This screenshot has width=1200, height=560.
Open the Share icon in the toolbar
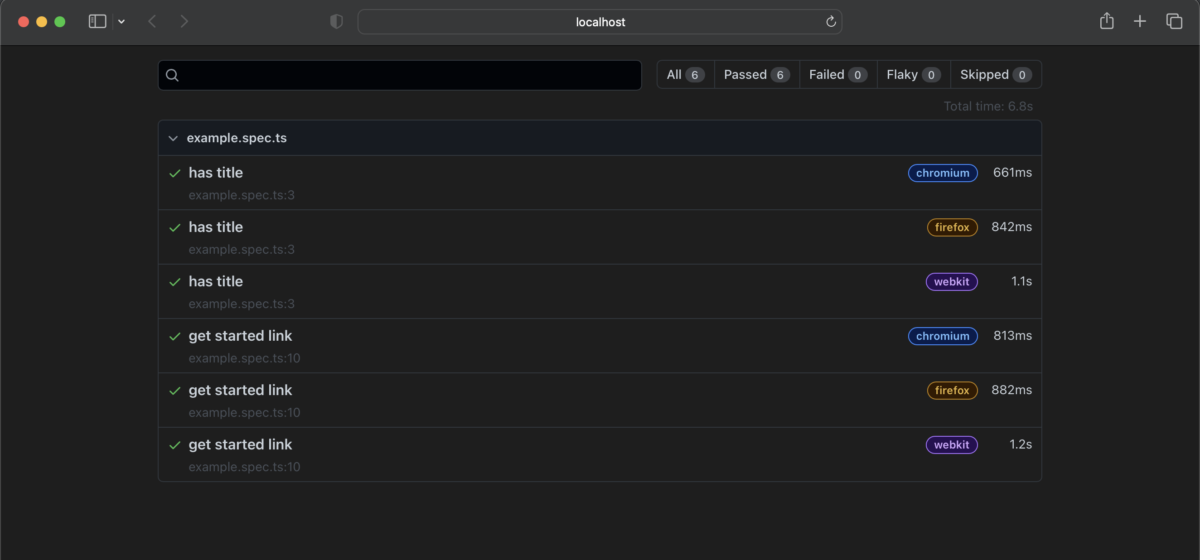(x=1106, y=21)
